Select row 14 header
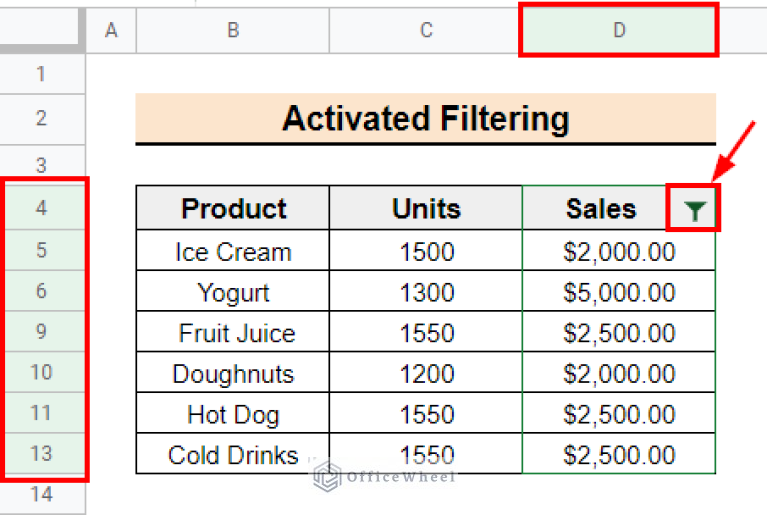This screenshot has height=515, width=767. coord(42,494)
